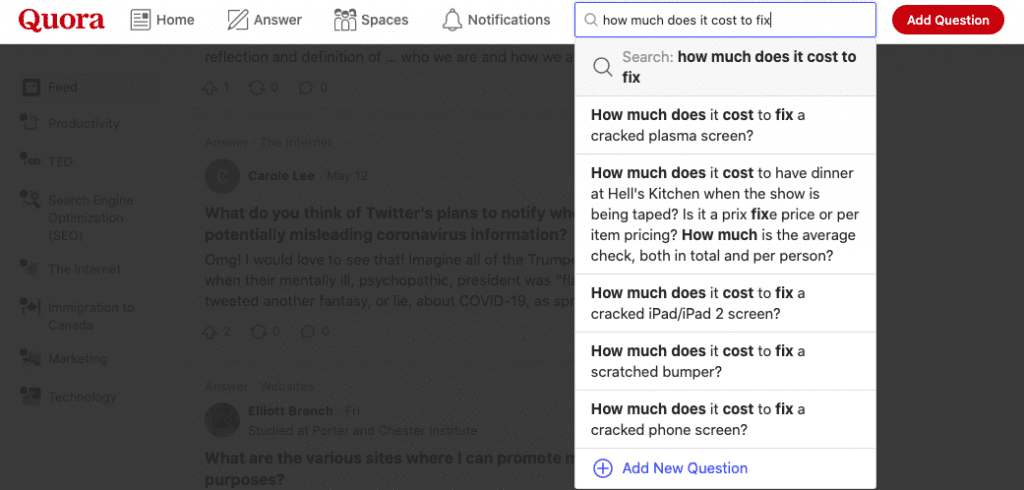Select cracked iPad/iPad 2 screen suggestion
This screenshot has height=490, width=1024.
[725, 303]
